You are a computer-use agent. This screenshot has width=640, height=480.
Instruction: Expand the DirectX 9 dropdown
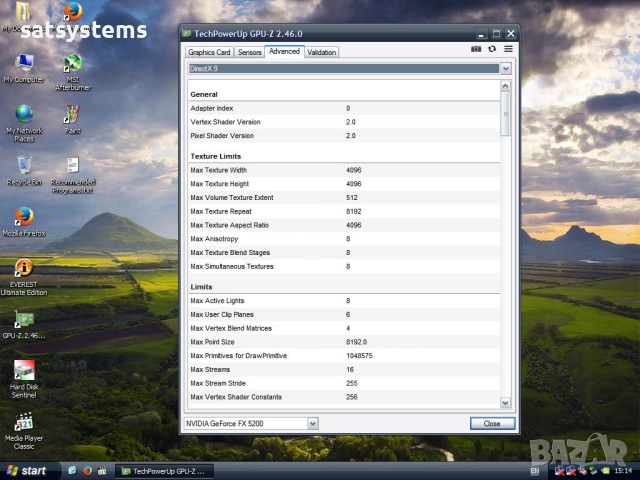[x=505, y=68]
